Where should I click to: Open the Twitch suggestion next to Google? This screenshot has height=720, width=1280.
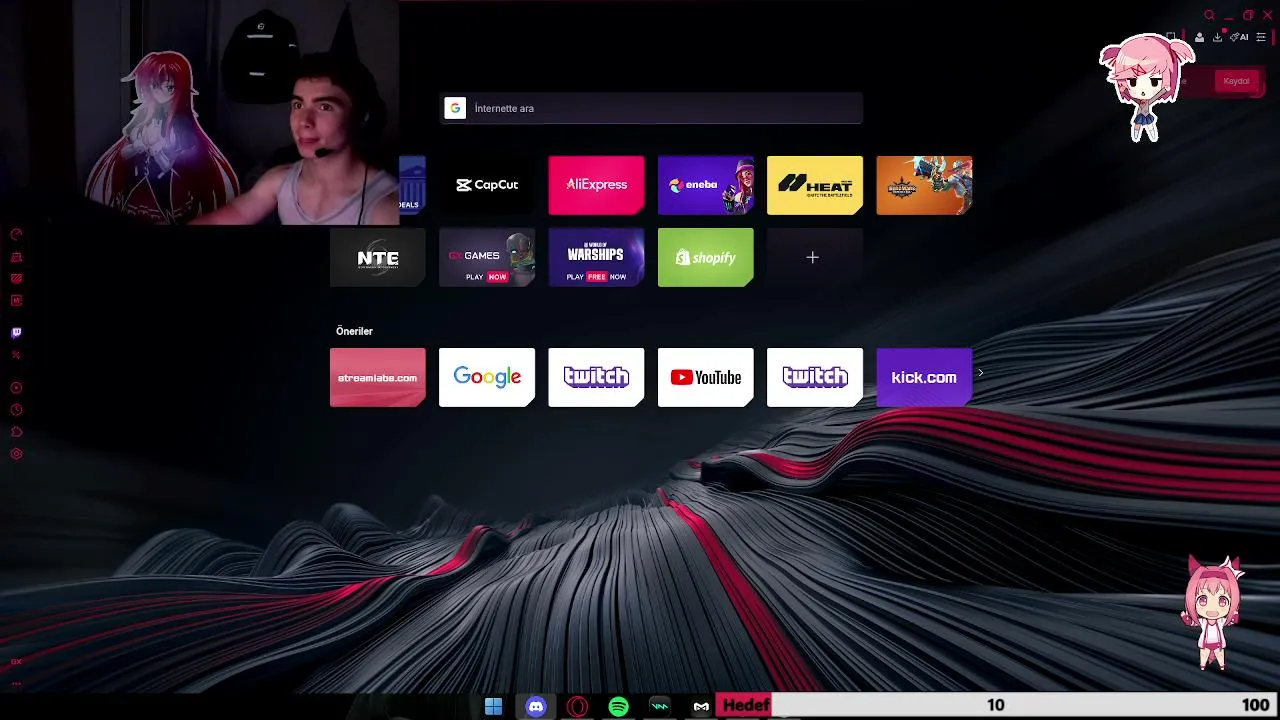(596, 377)
